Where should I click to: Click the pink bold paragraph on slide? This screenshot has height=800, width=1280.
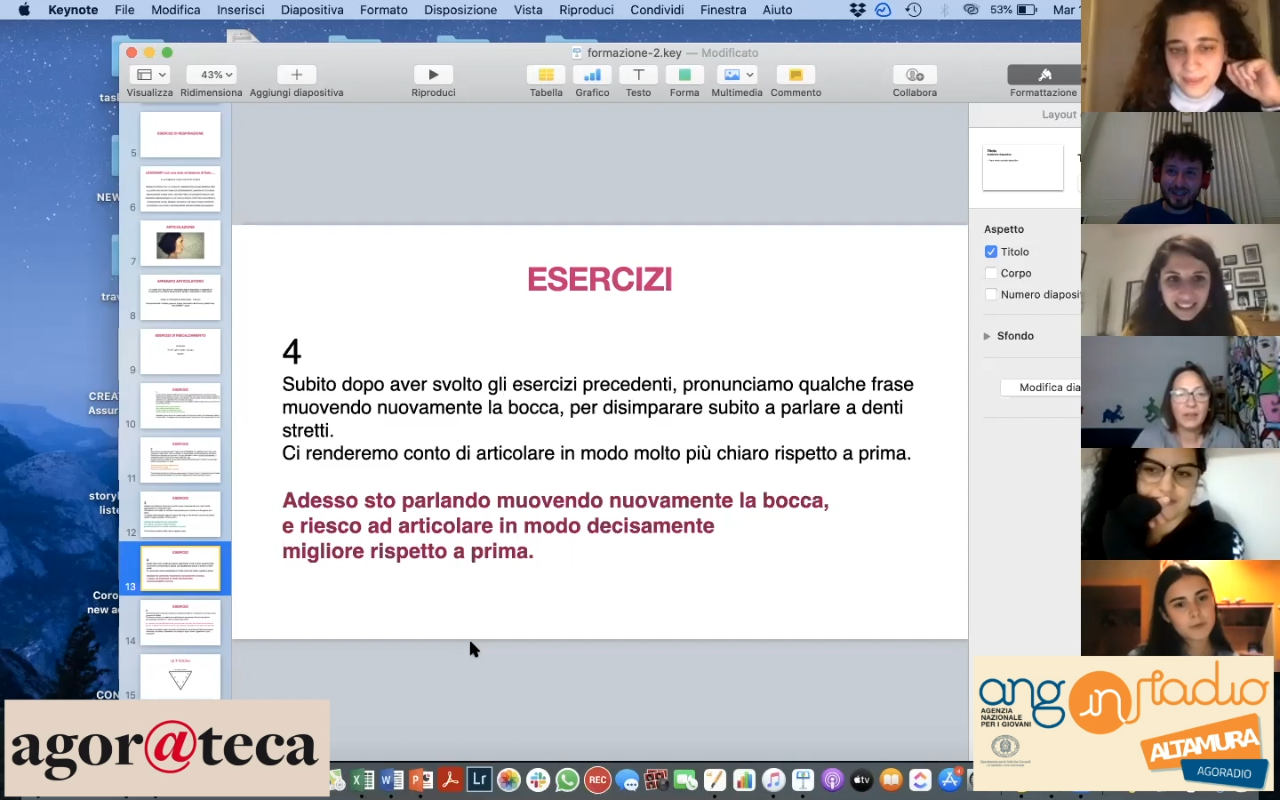pos(555,526)
